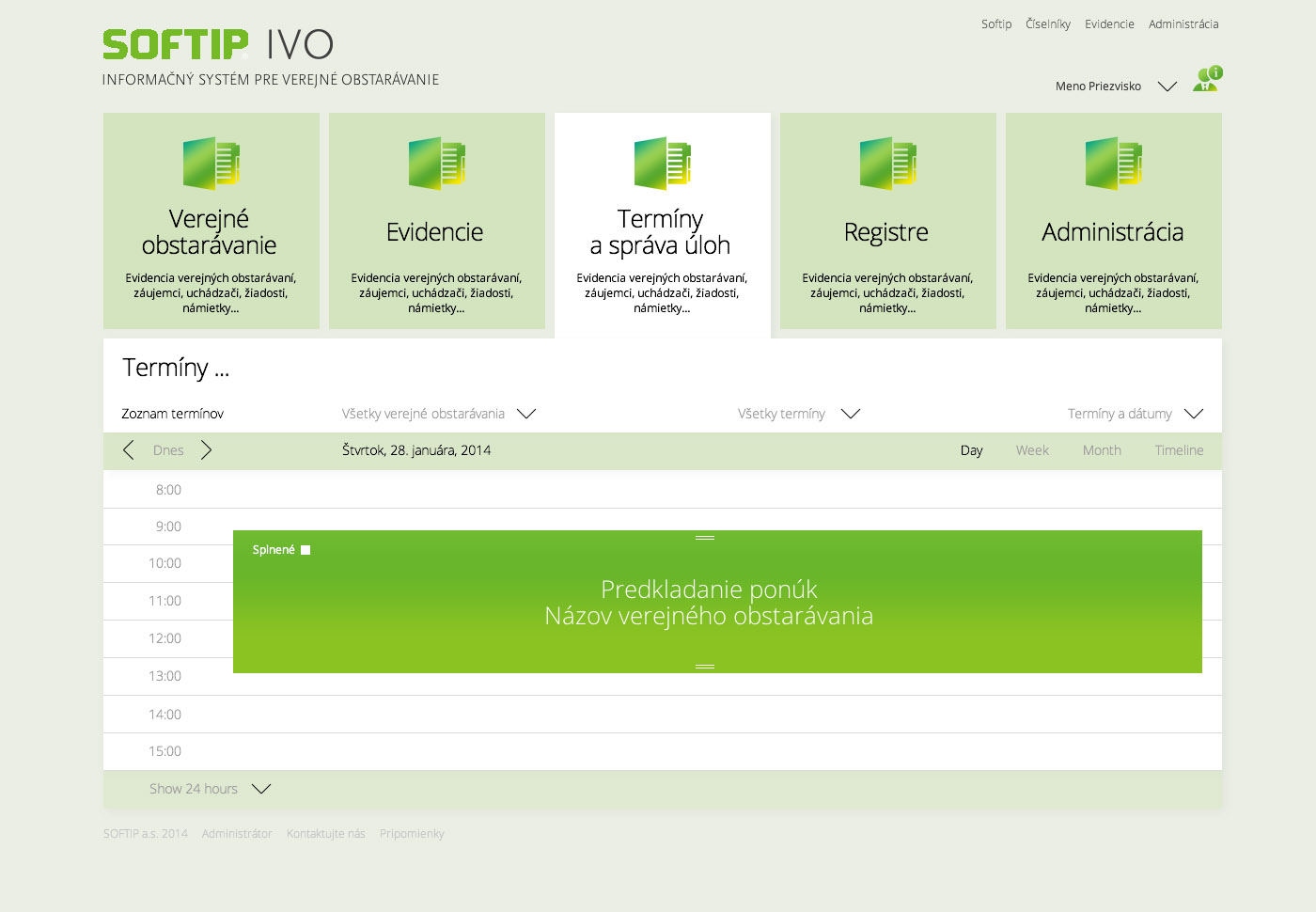Screen dimensions: 1316x912
Task: Open the Registre card title
Action: (x=886, y=232)
